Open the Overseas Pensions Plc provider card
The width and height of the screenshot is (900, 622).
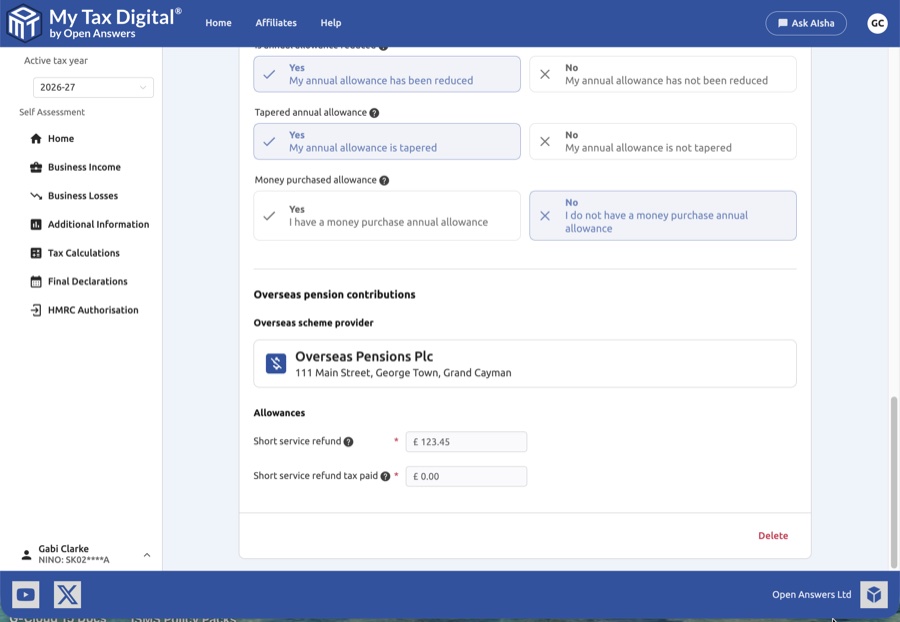point(524,364)
